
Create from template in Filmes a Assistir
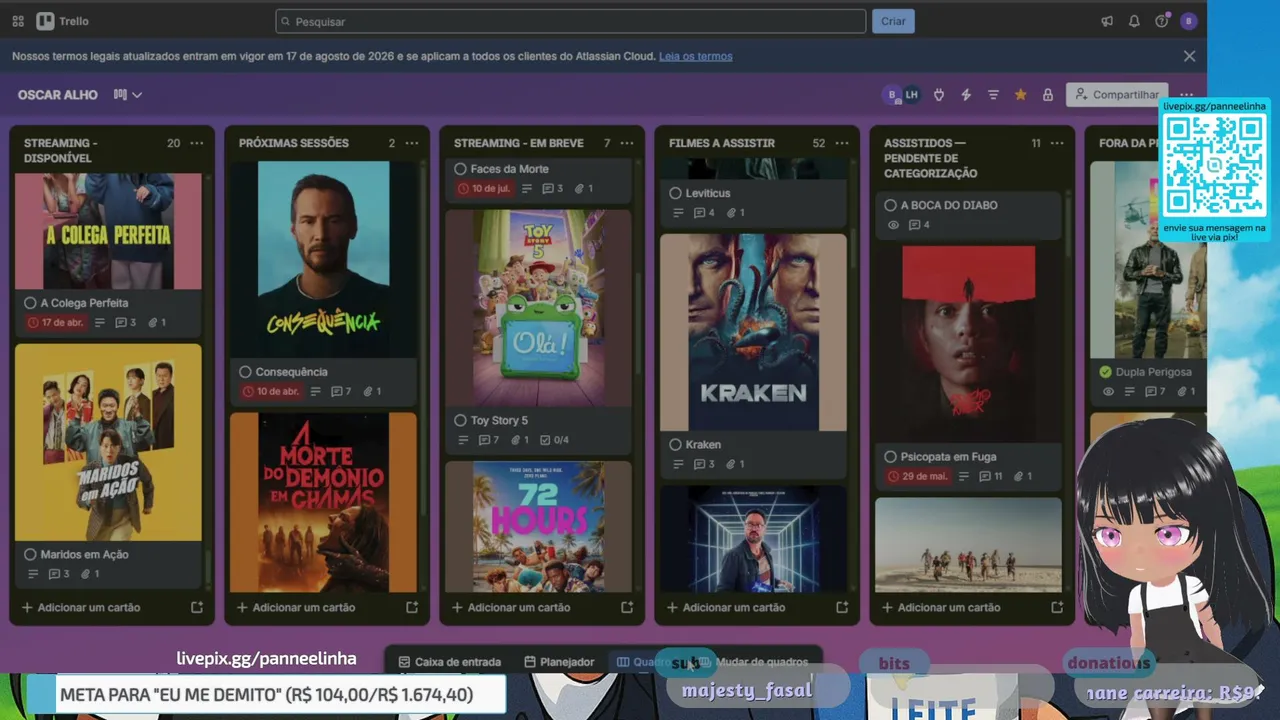click(842, 607)
